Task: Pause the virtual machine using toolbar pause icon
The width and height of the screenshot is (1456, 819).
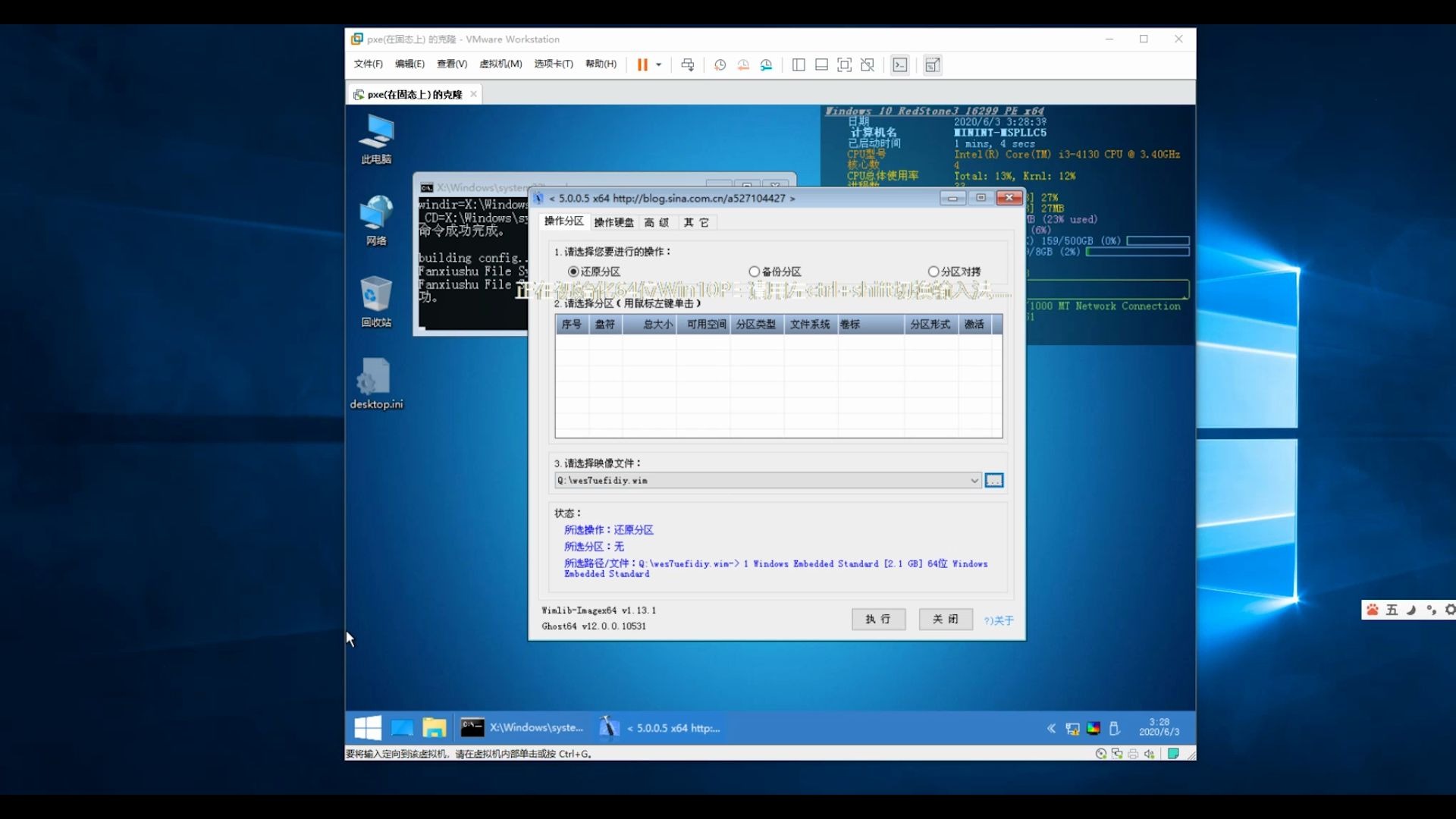Action: tap(642, 64)
